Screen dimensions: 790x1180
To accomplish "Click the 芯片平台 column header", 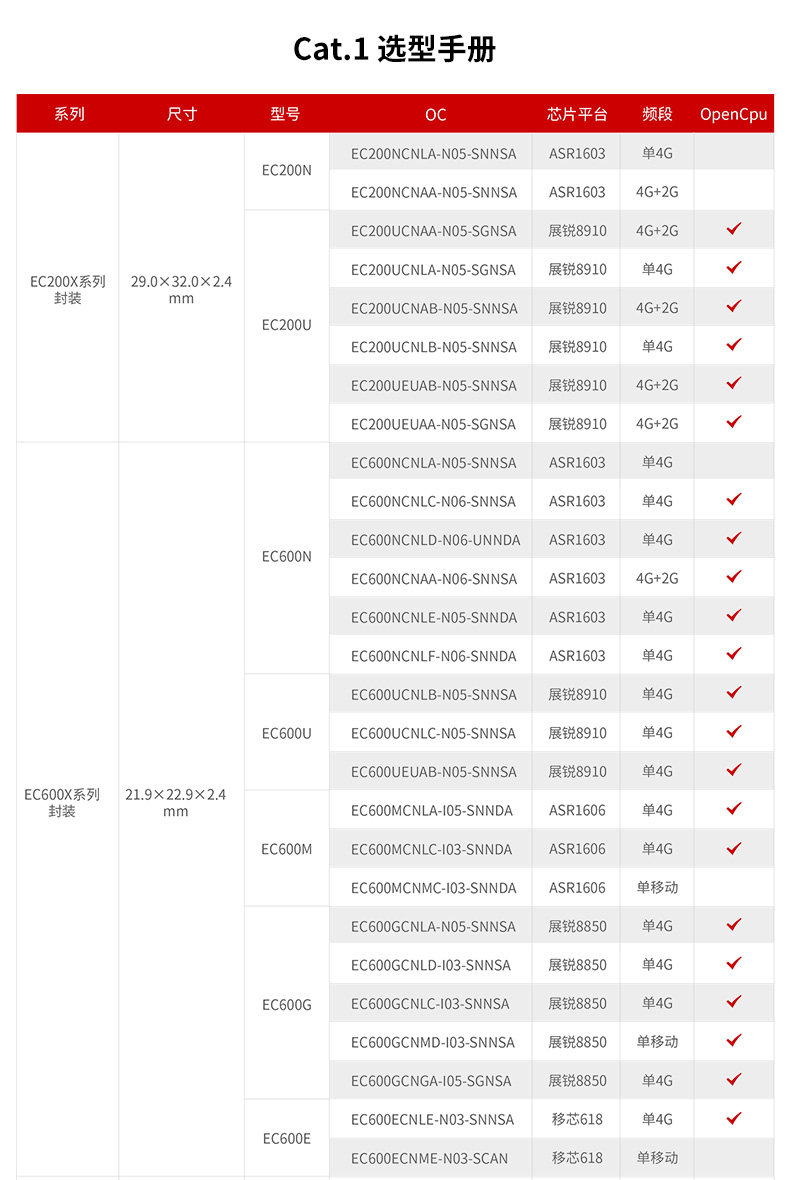I will tap(577, 114).
